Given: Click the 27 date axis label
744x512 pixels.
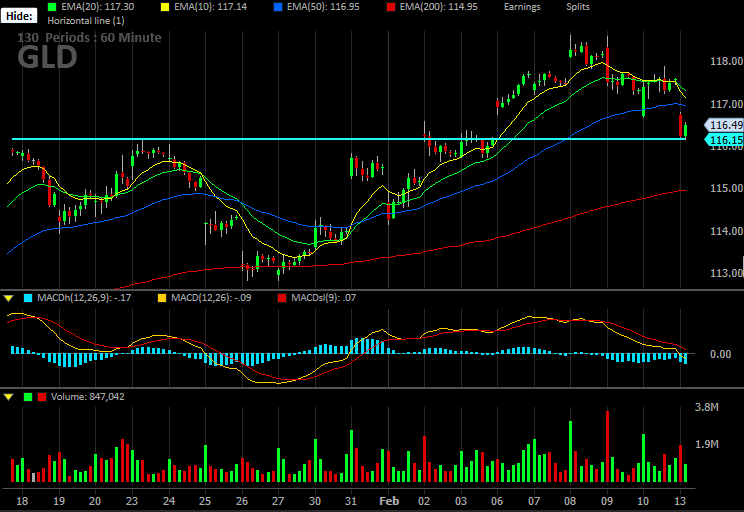Looking at the screenshot, I should point(278,501).
